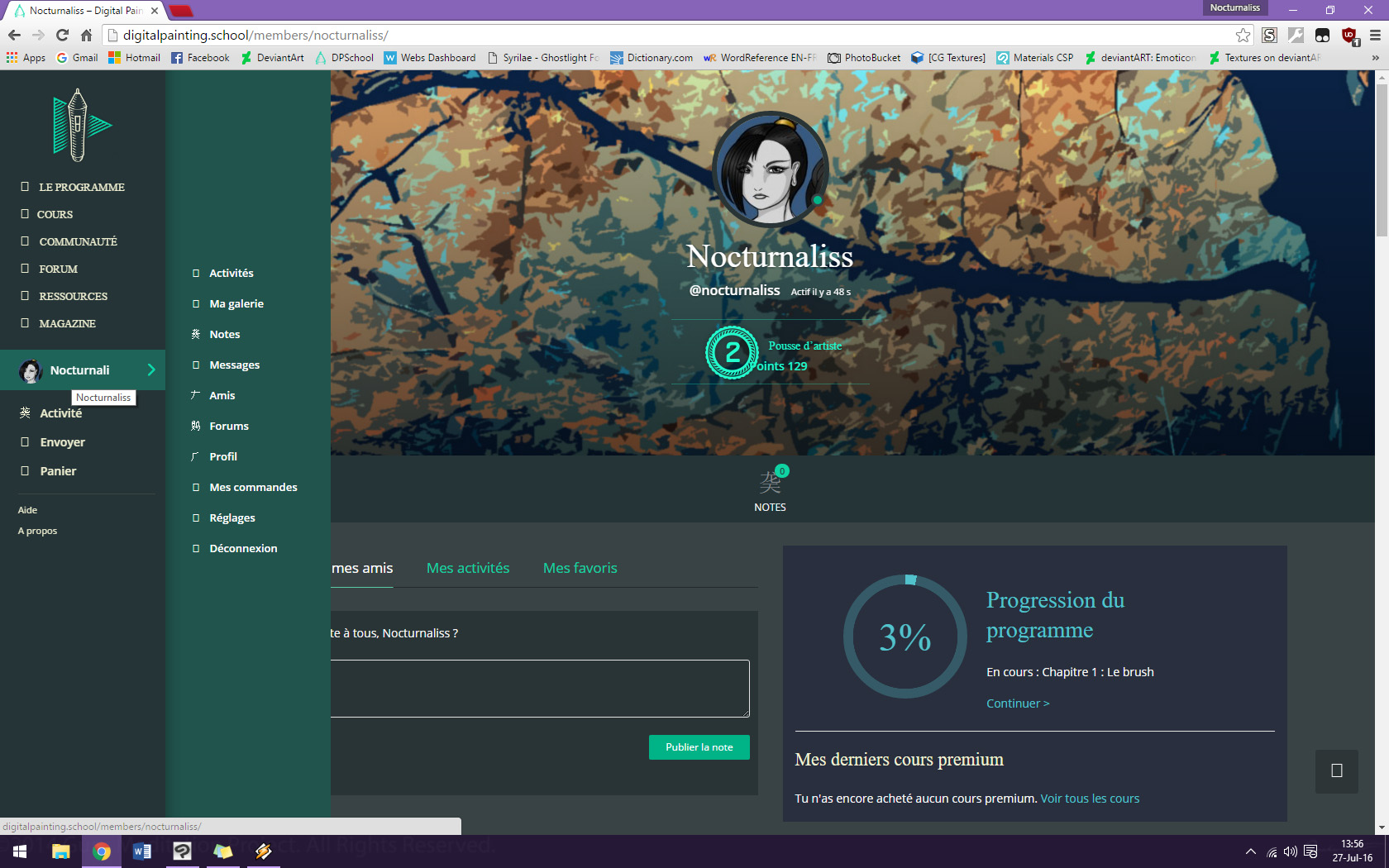Expand the Nocturnali user menu chevron

(x=151, y=370)
